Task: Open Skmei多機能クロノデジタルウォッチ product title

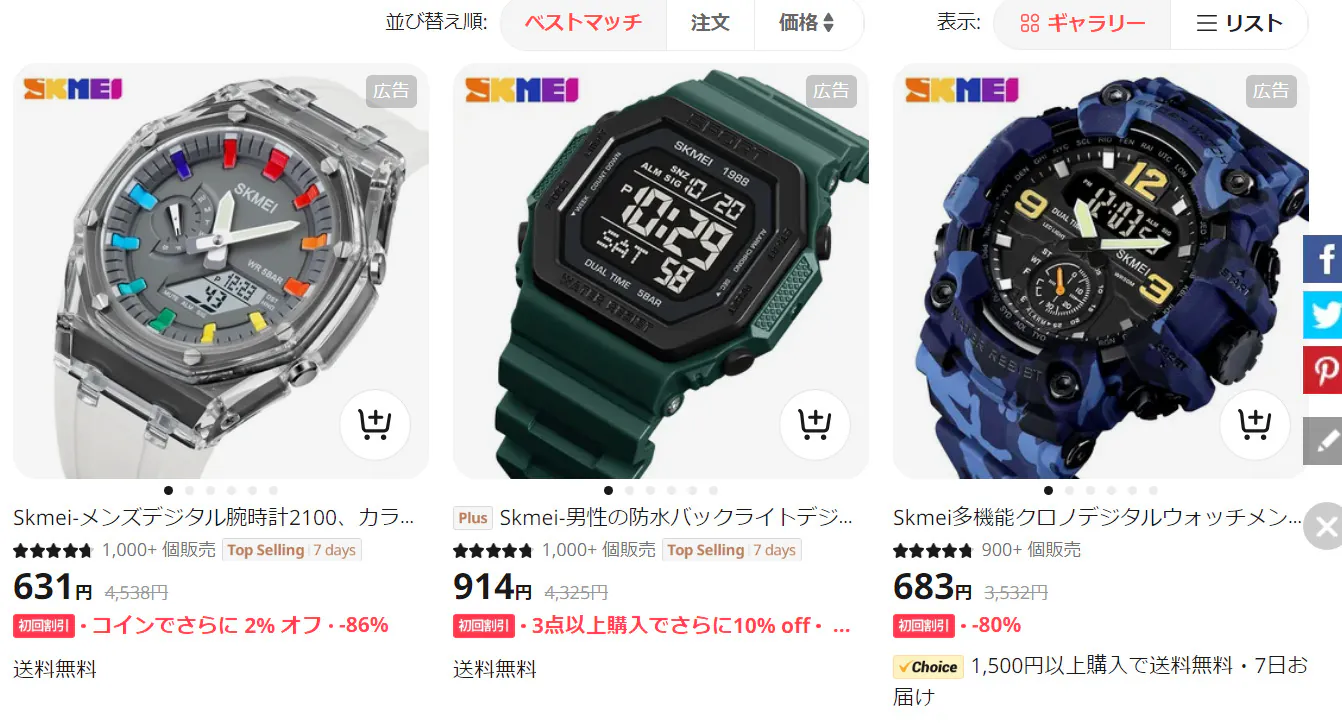Action: (1097, 517)
